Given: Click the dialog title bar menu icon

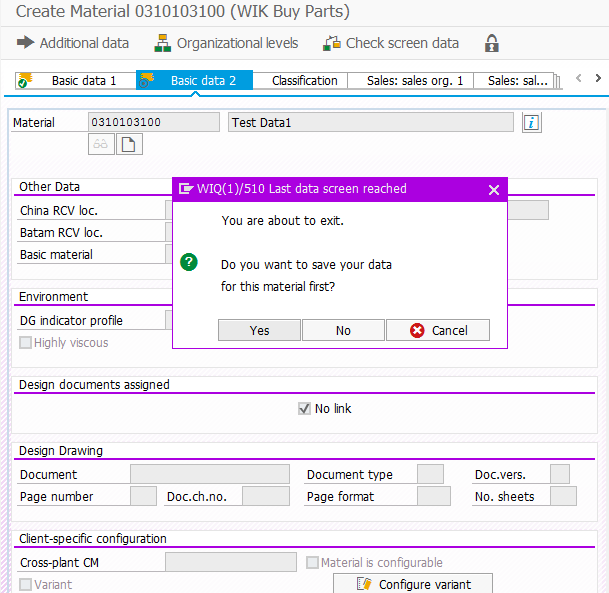Looking at the screenshot, I should (186, 189).
